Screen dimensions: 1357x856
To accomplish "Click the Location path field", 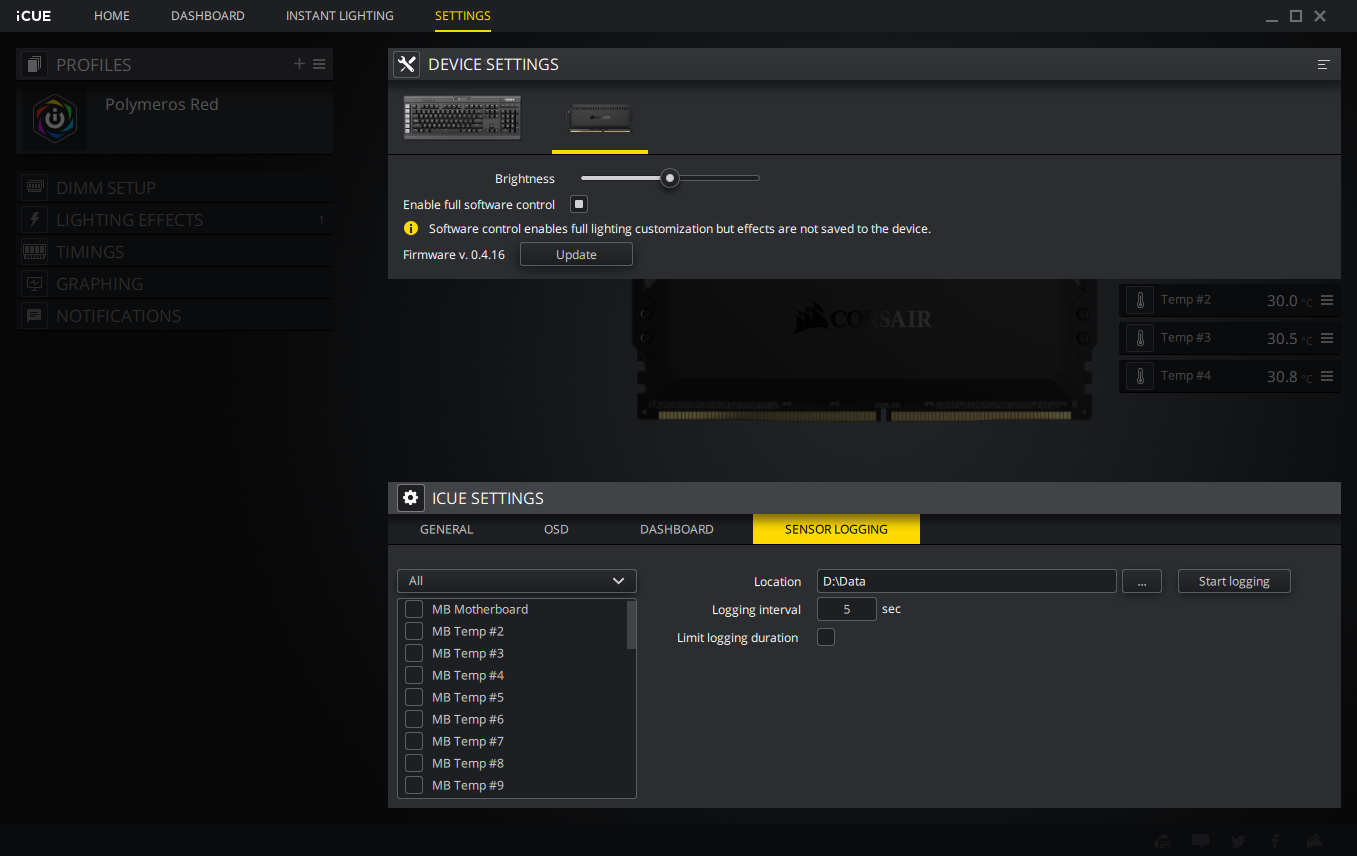I will point(966,581).
